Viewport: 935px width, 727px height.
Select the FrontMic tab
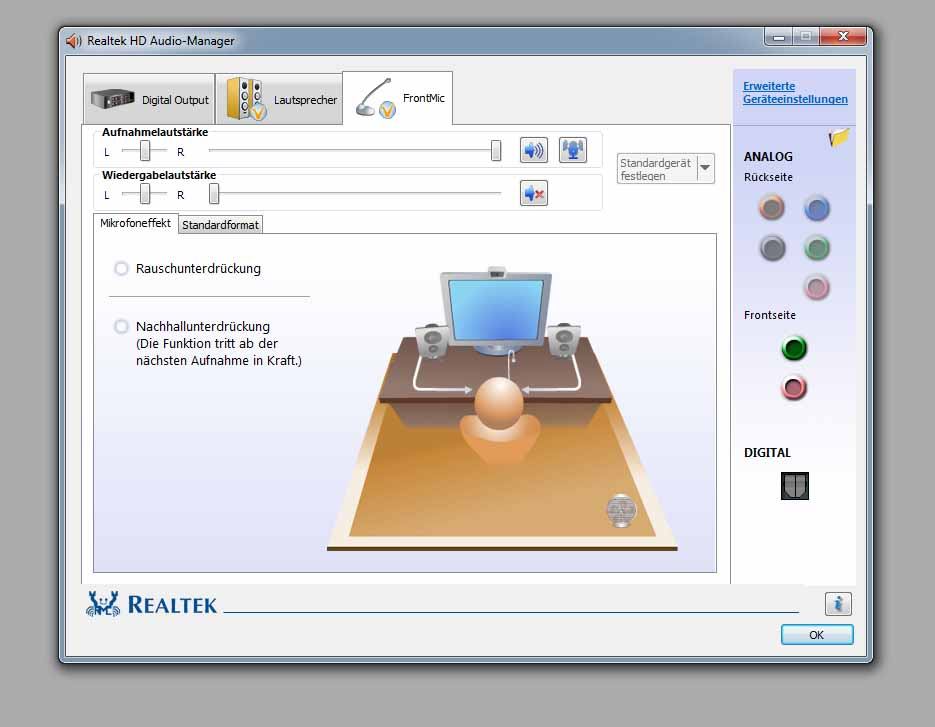click(398, 98)
